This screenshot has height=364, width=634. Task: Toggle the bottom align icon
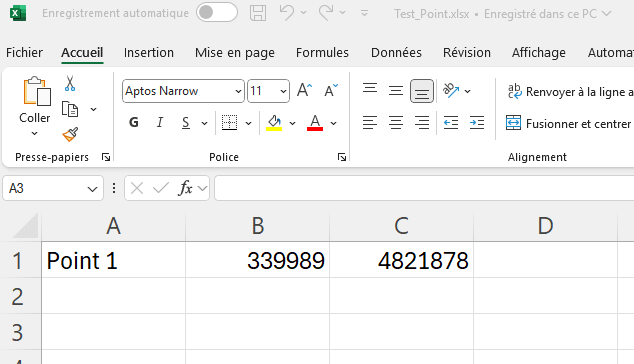[422, 91]
